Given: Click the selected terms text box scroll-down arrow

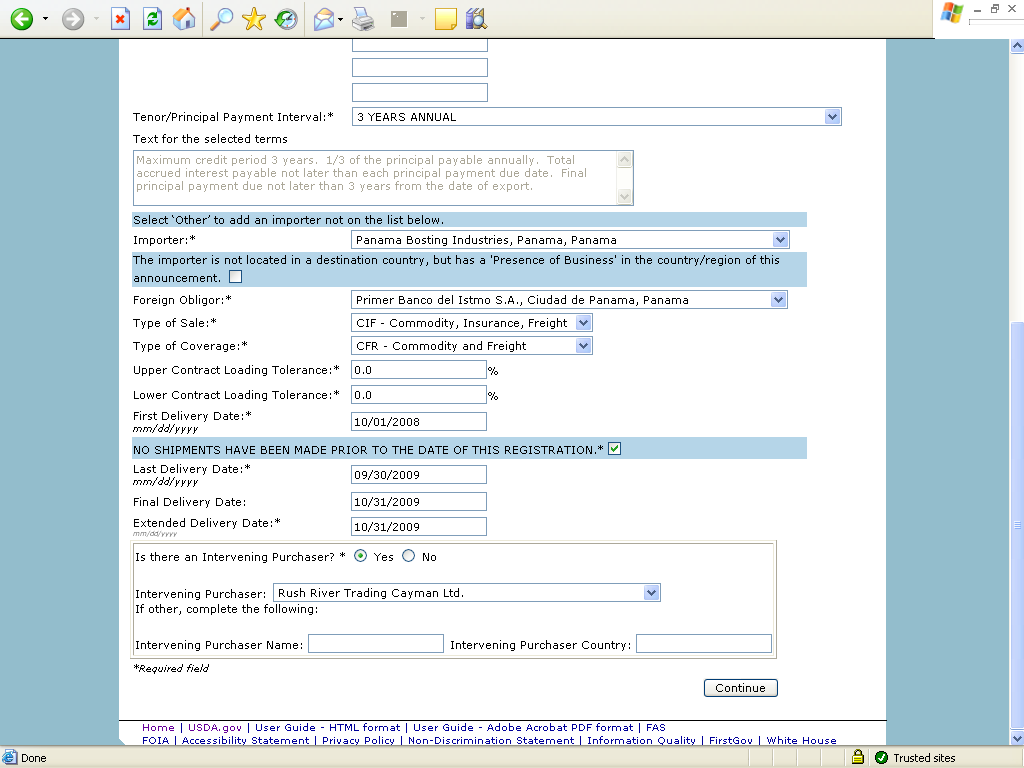Looking at the screenshot, I should pos(624,197).
